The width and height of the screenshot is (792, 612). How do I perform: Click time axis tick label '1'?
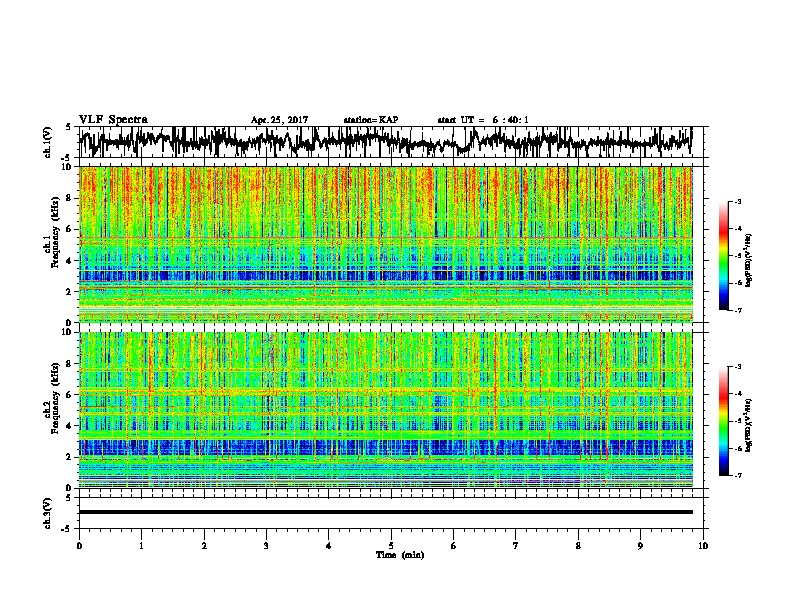(141, 546)
